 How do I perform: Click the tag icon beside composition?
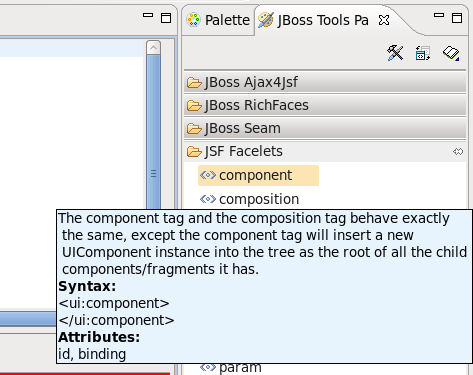pyautogui.click(x=208, y=199)
